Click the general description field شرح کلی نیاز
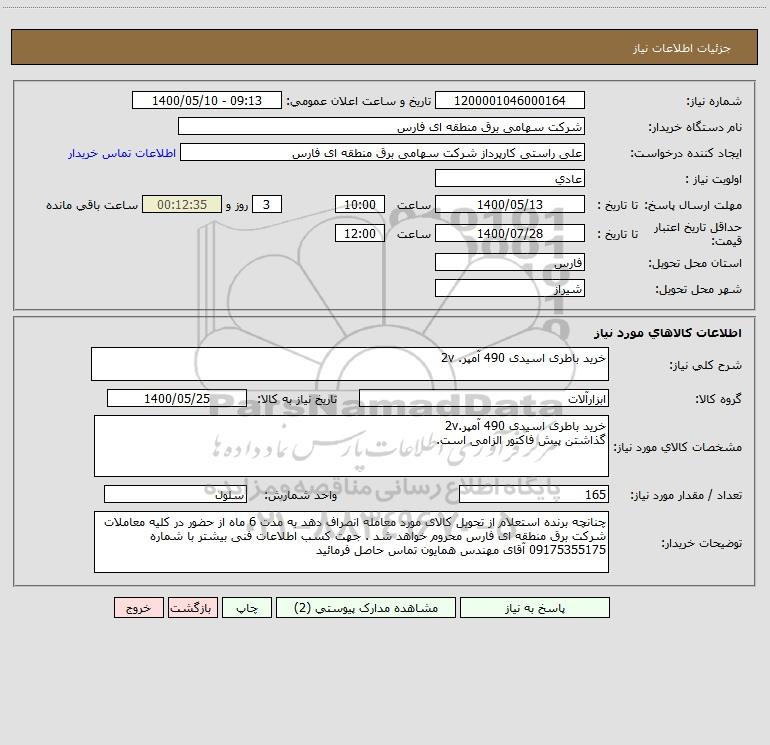770x745 pixels. 350,364
